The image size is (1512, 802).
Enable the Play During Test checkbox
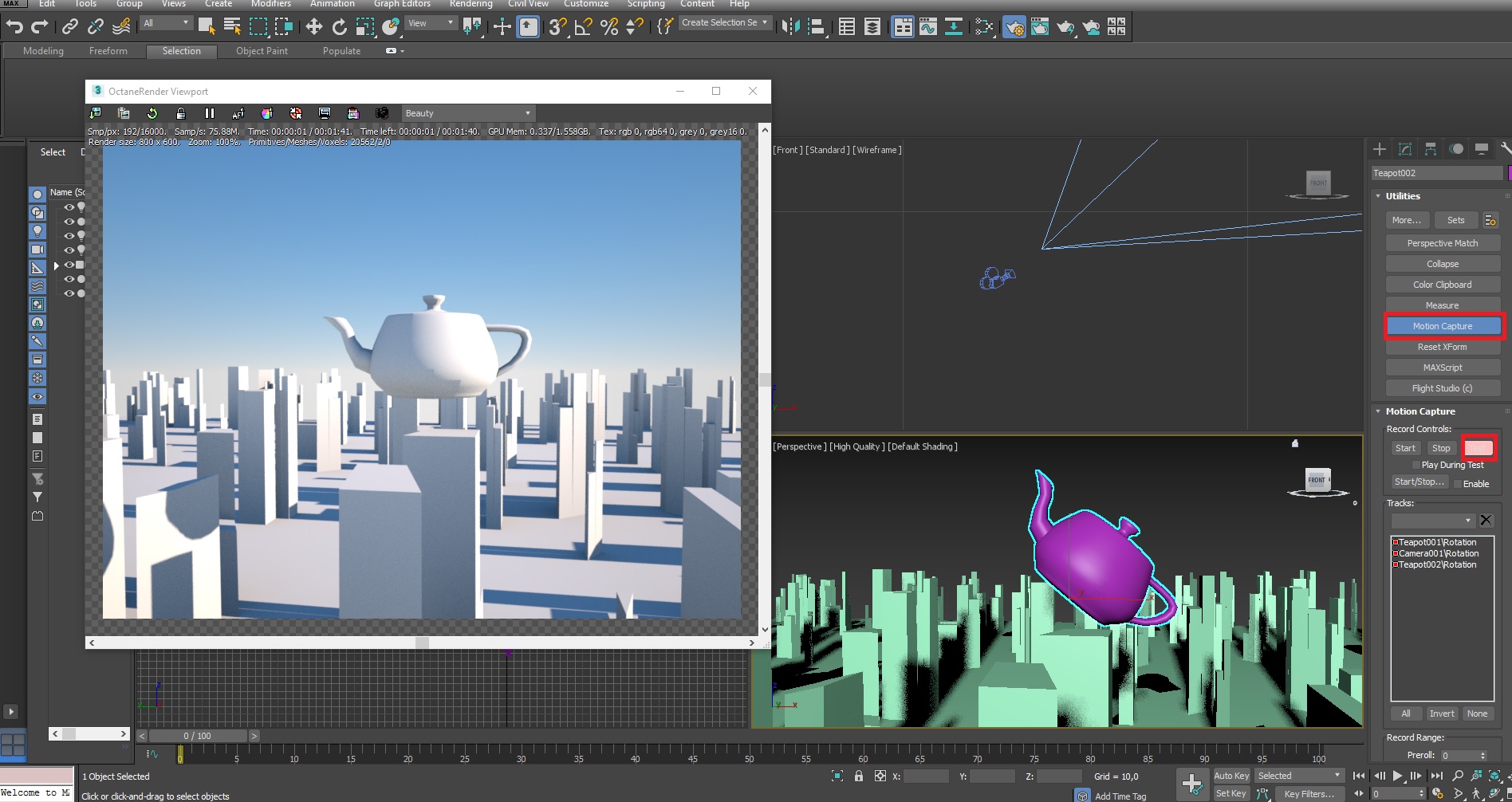(1416, 465)
